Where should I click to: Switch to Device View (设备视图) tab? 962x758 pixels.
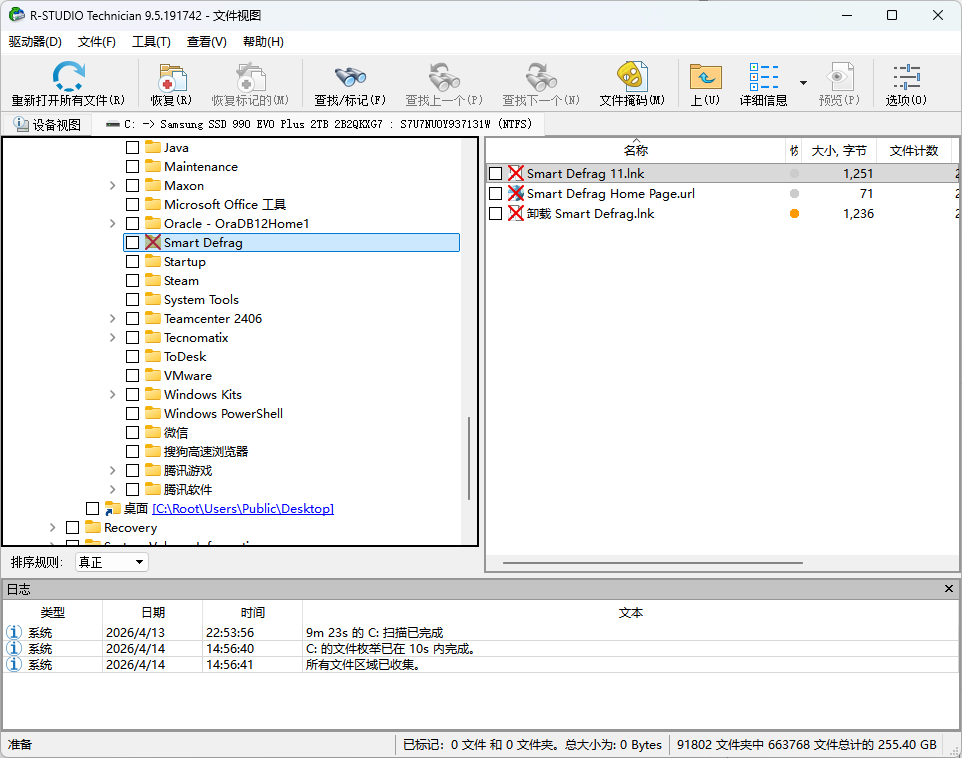tap(47, 125)
